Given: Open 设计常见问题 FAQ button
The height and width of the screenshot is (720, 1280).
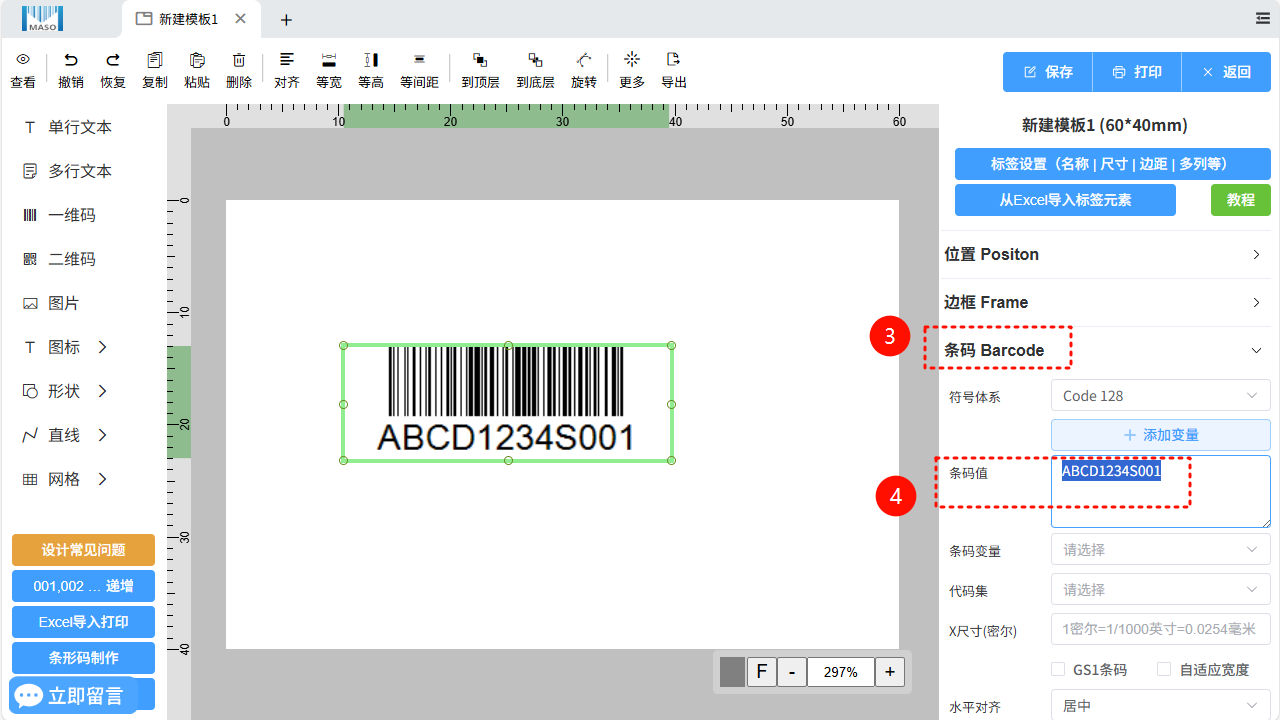Looking at the screenshot, I should pos(83,550).
